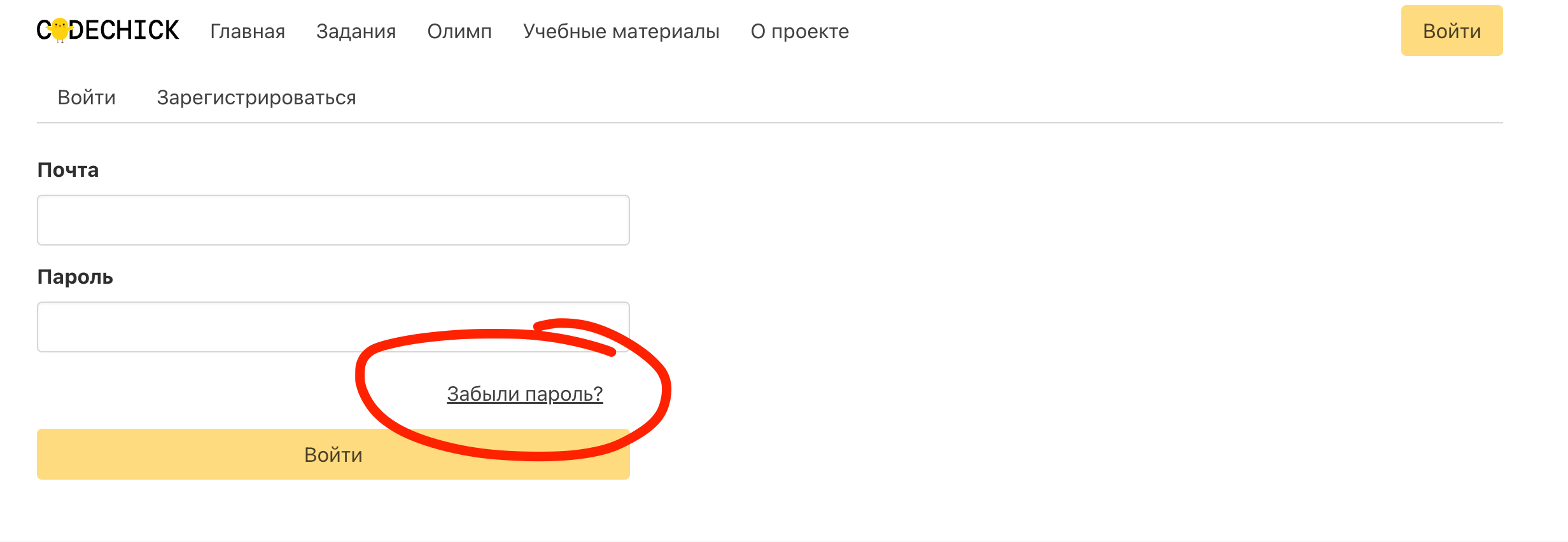Screen dimensions: 1568x542
Task: Go to the Главная page
Action: pos(248,31)
